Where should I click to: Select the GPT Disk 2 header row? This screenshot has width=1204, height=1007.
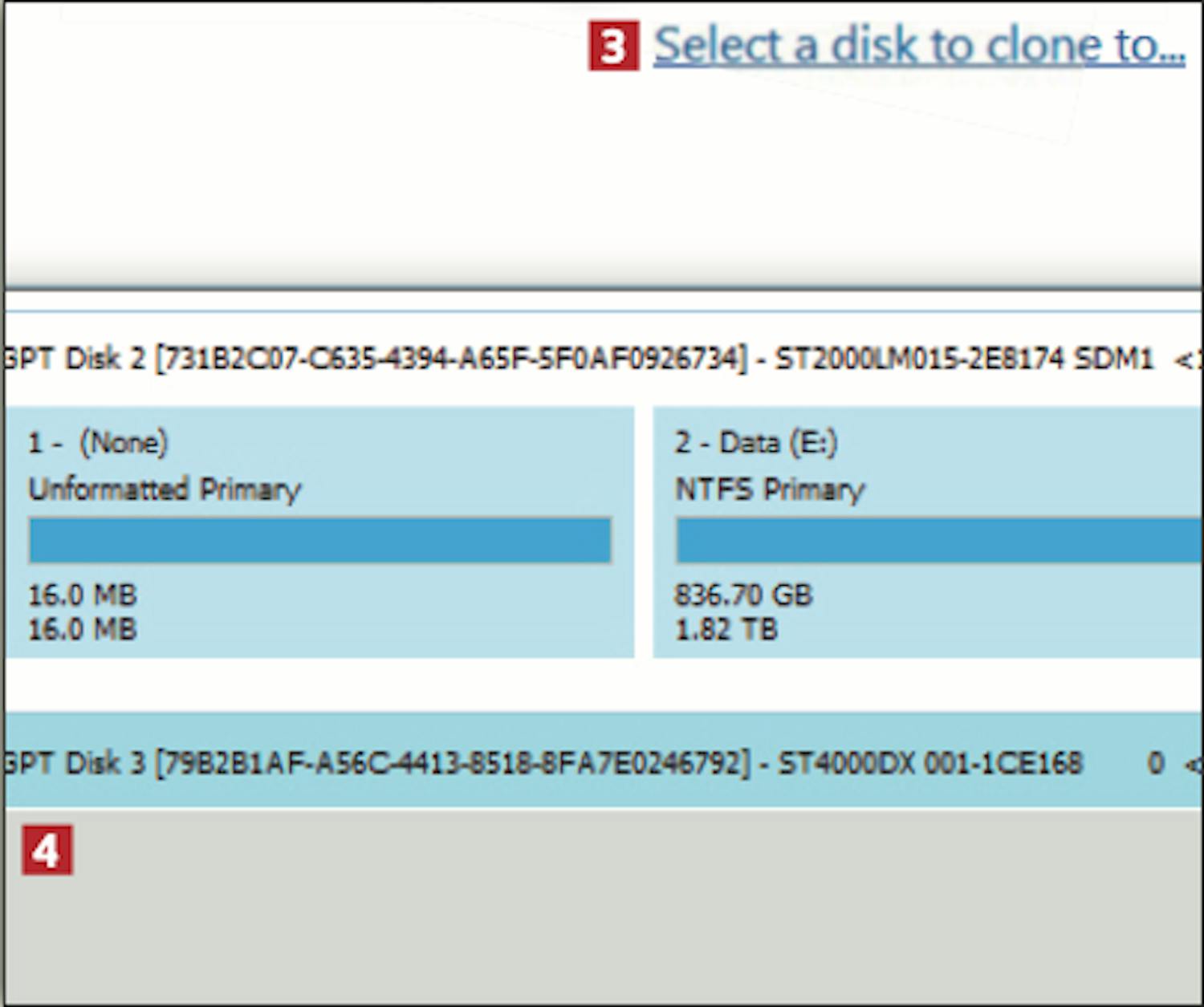602,358
